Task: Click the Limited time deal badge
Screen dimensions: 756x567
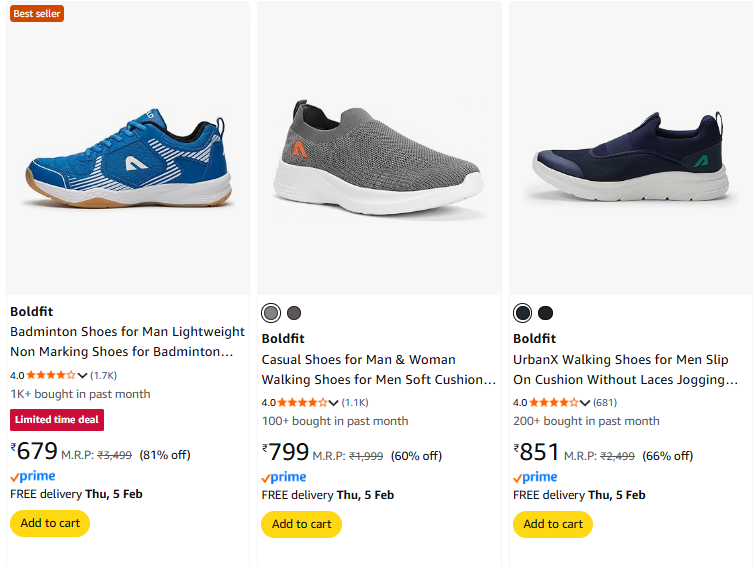Action: 57,420
